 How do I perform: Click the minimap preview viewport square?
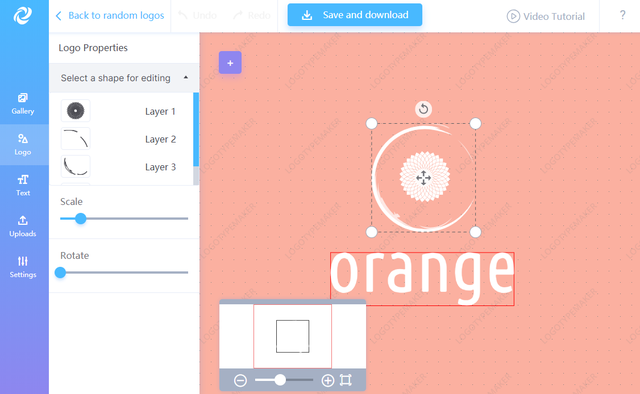pyautogui.click(x=293, y=336)
